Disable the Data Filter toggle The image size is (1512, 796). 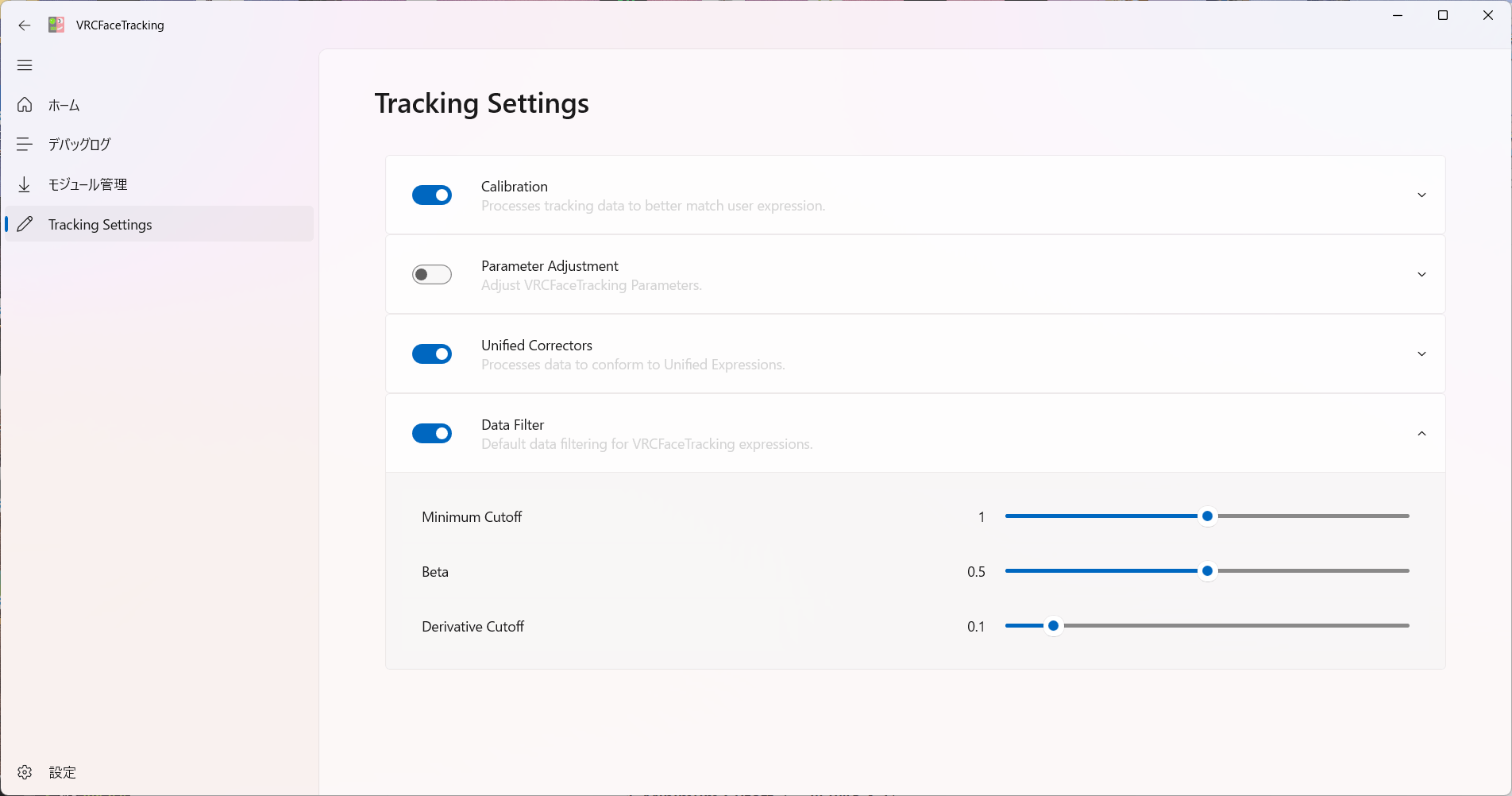pos(432,434)
